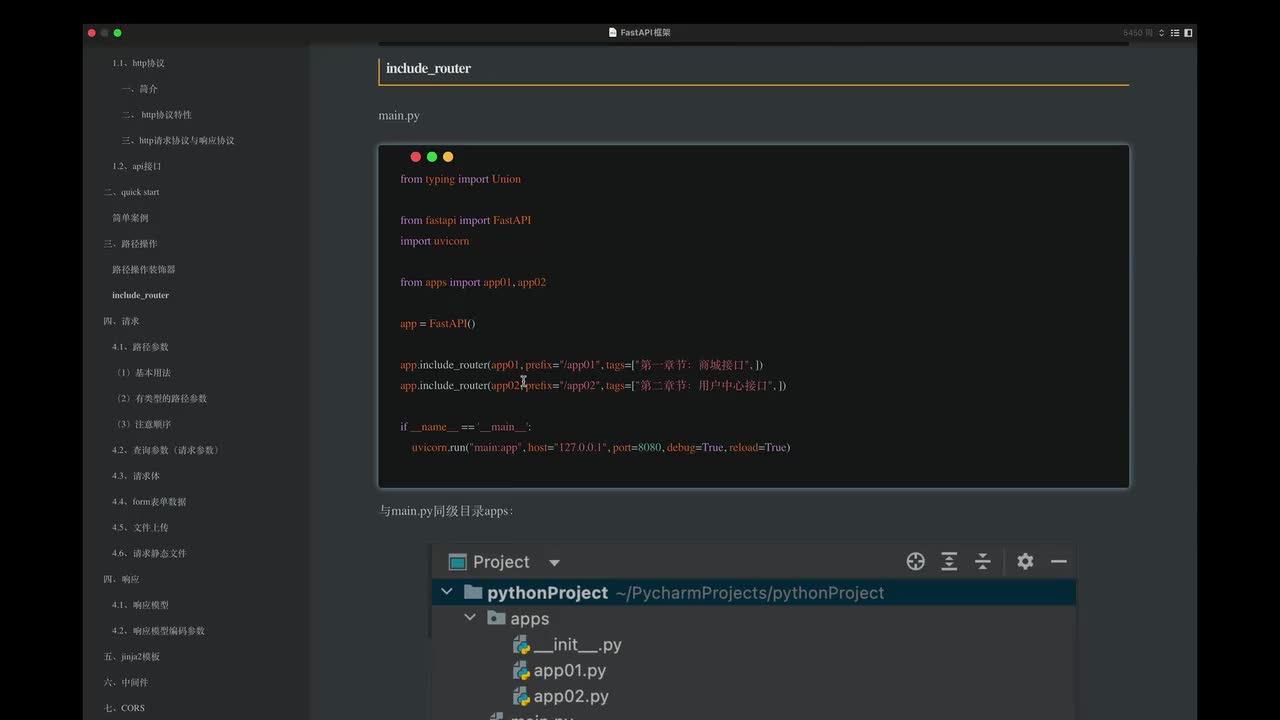Collapse the apps folder chevron
Screen dimensions: 1280x720
click(x=470, y=618)
